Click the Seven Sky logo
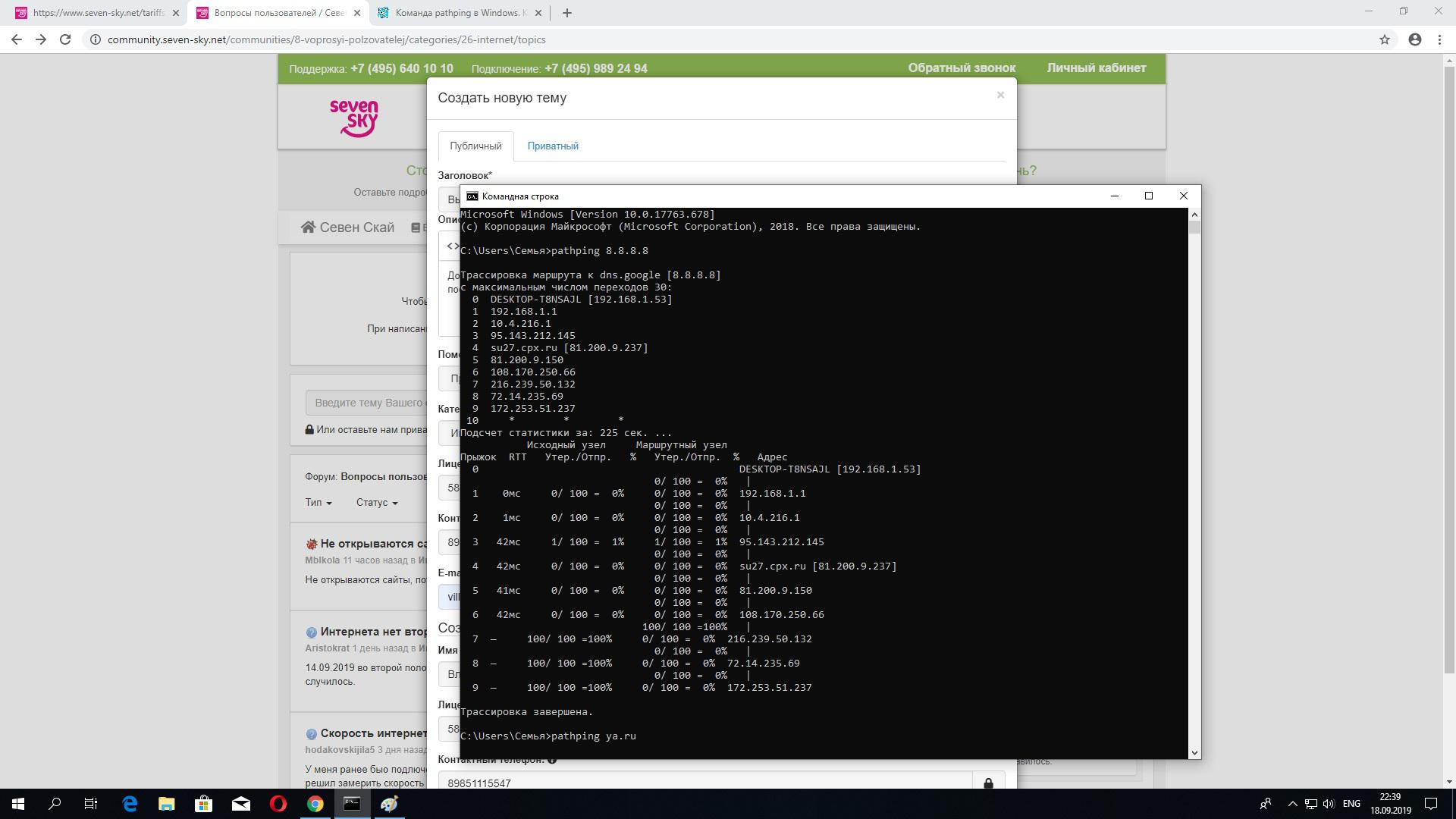The height and width of the screenshot is (819, 1456). pos(353,118)
